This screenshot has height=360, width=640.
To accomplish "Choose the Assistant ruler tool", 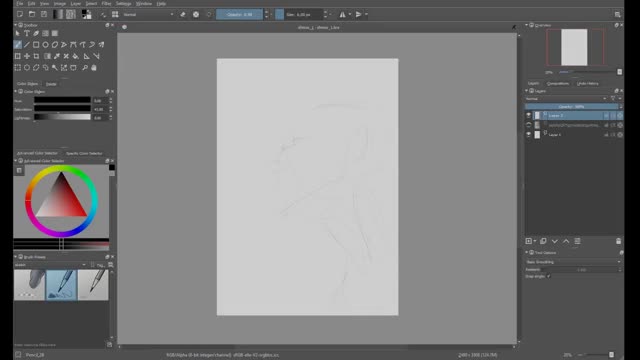I will tap(87, 56).
